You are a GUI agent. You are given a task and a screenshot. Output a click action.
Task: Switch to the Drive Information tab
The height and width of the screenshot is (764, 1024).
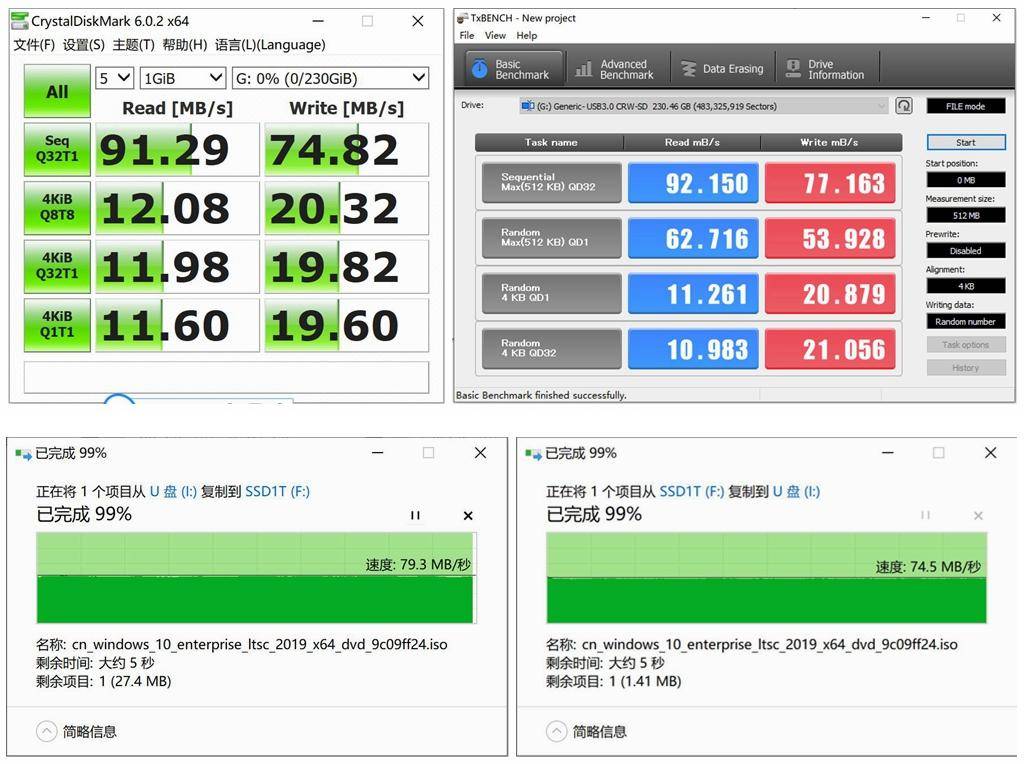pyautogui.click(x=827, y=69)
